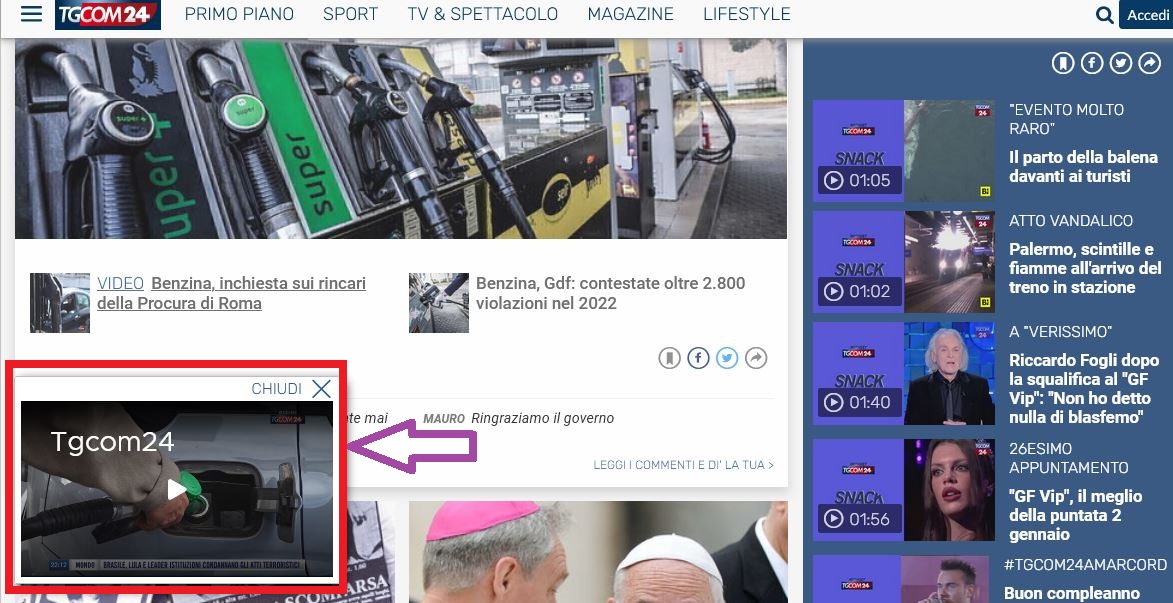Open the PRIMO PIANO section

click(239, 14)
